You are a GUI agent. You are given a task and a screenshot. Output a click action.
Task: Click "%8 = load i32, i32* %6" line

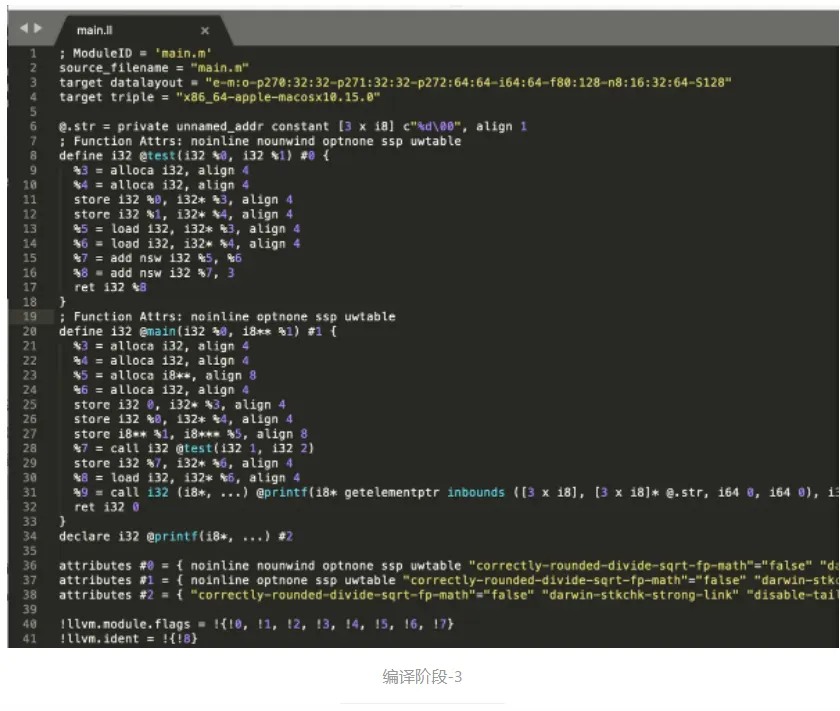click(187, 477)
